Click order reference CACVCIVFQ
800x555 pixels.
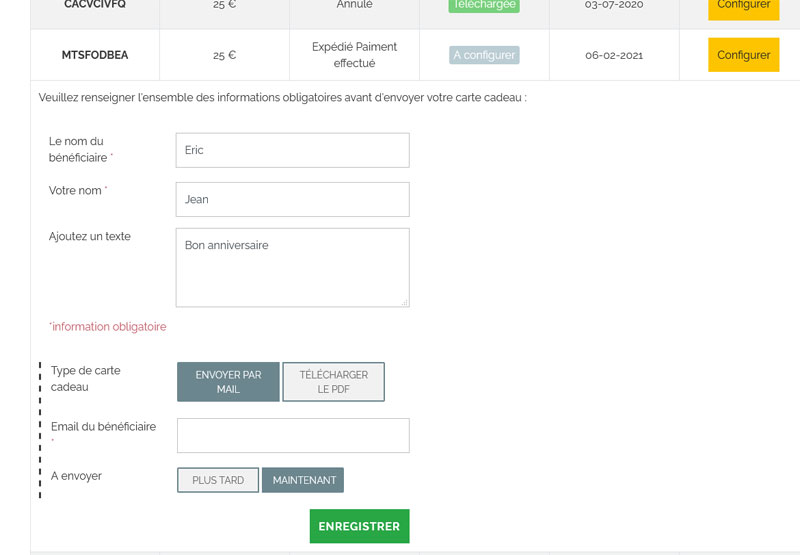click(95, 5)
